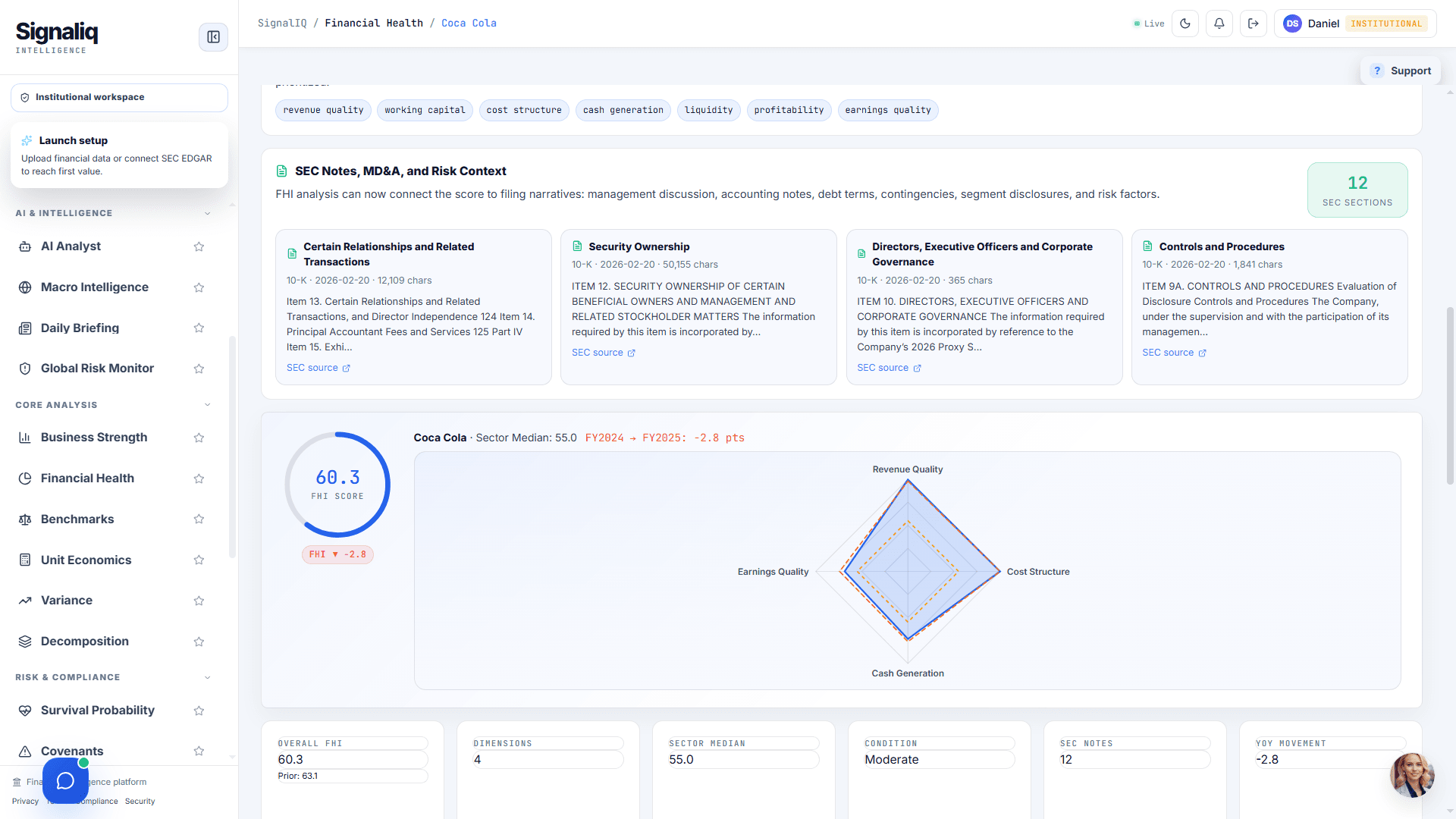
Task: Open SEC source for Related Transactions
Action: coord(318,368)
